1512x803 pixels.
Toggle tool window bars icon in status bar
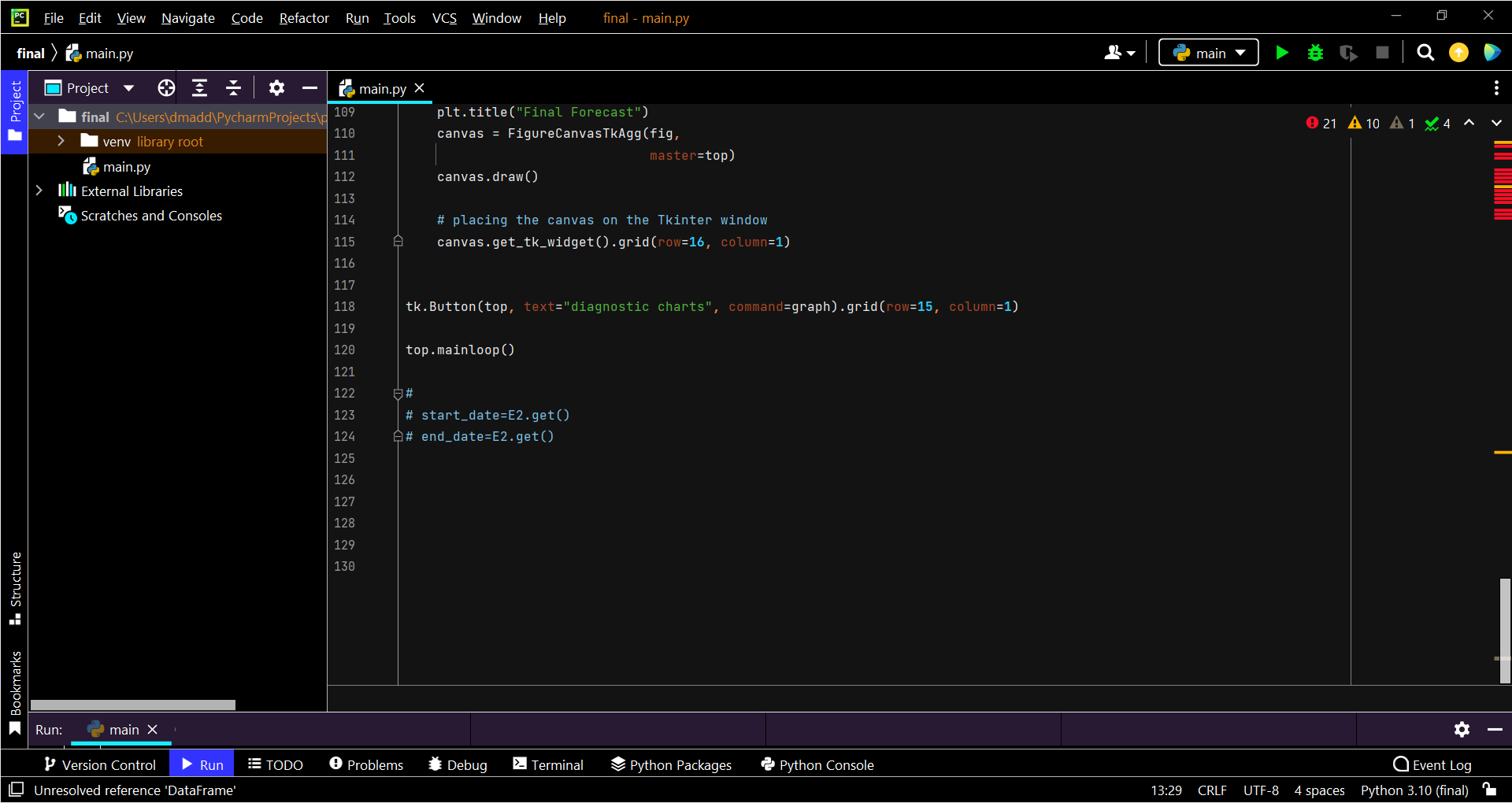click(x=16, y=789)
